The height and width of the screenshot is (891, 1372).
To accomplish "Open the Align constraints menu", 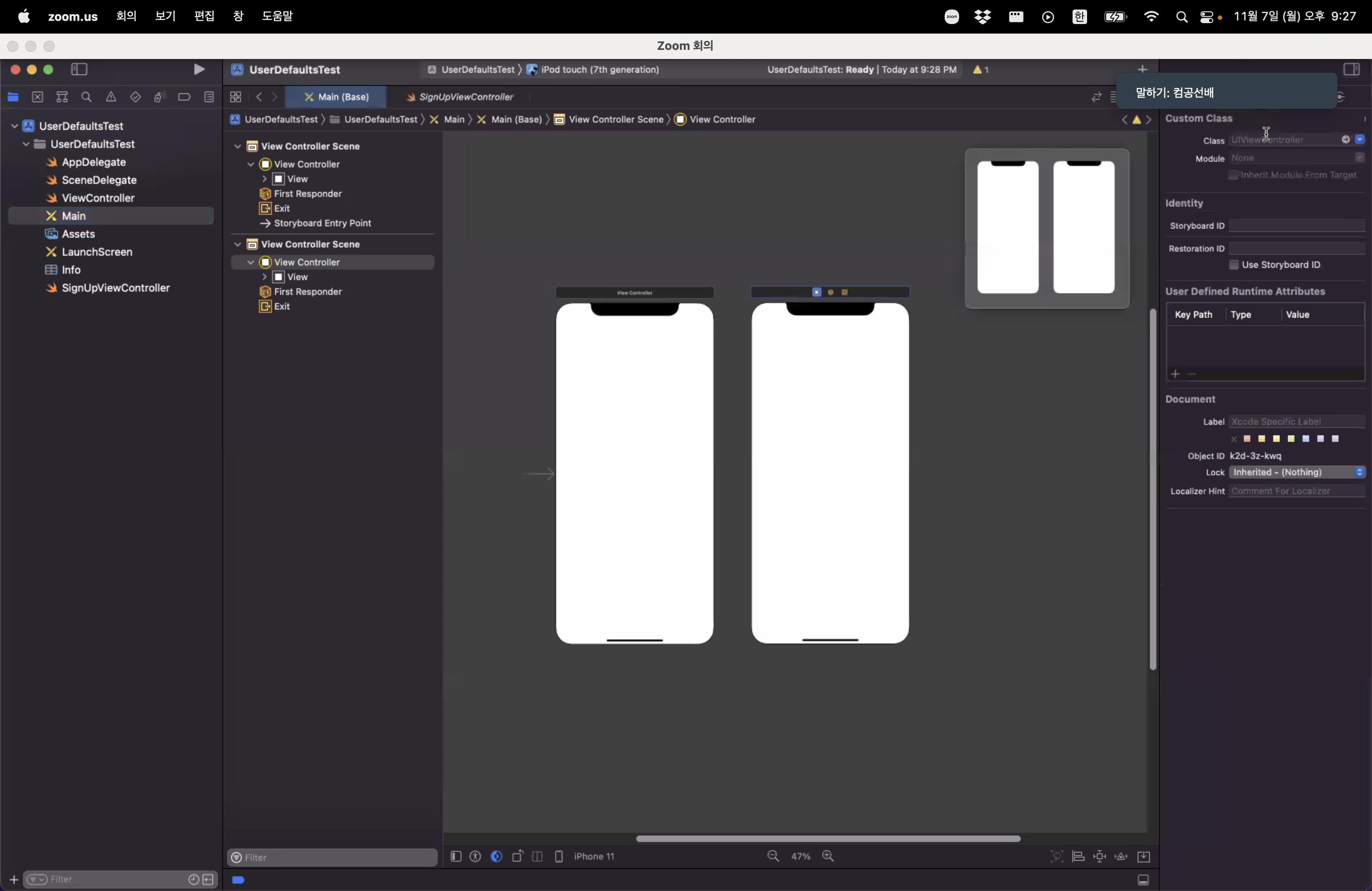I will [x=1078, y=857].
